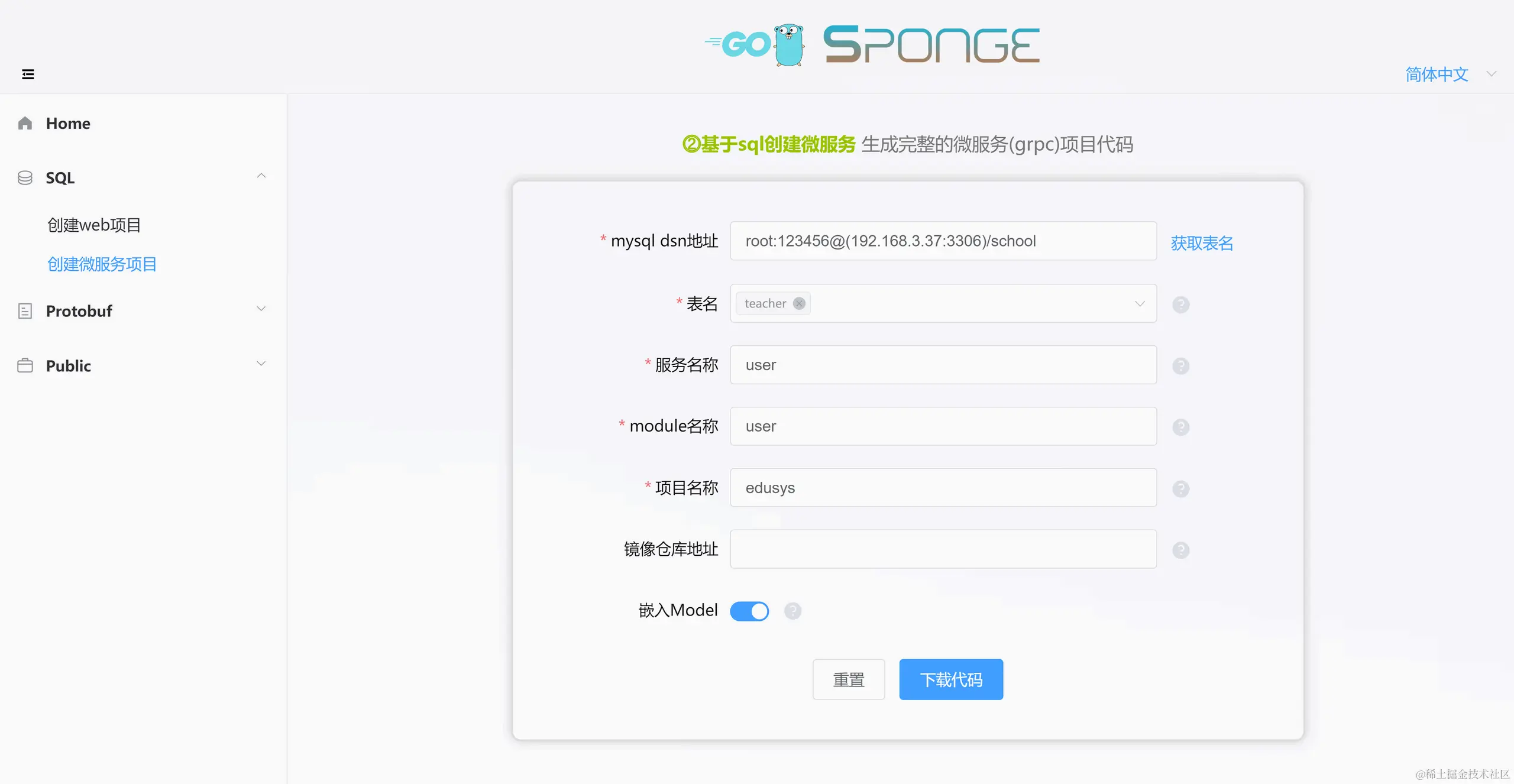The height and width of the screenshot is (784, 1514).
Task: Click the Home house icon
Action: (25, 123)
